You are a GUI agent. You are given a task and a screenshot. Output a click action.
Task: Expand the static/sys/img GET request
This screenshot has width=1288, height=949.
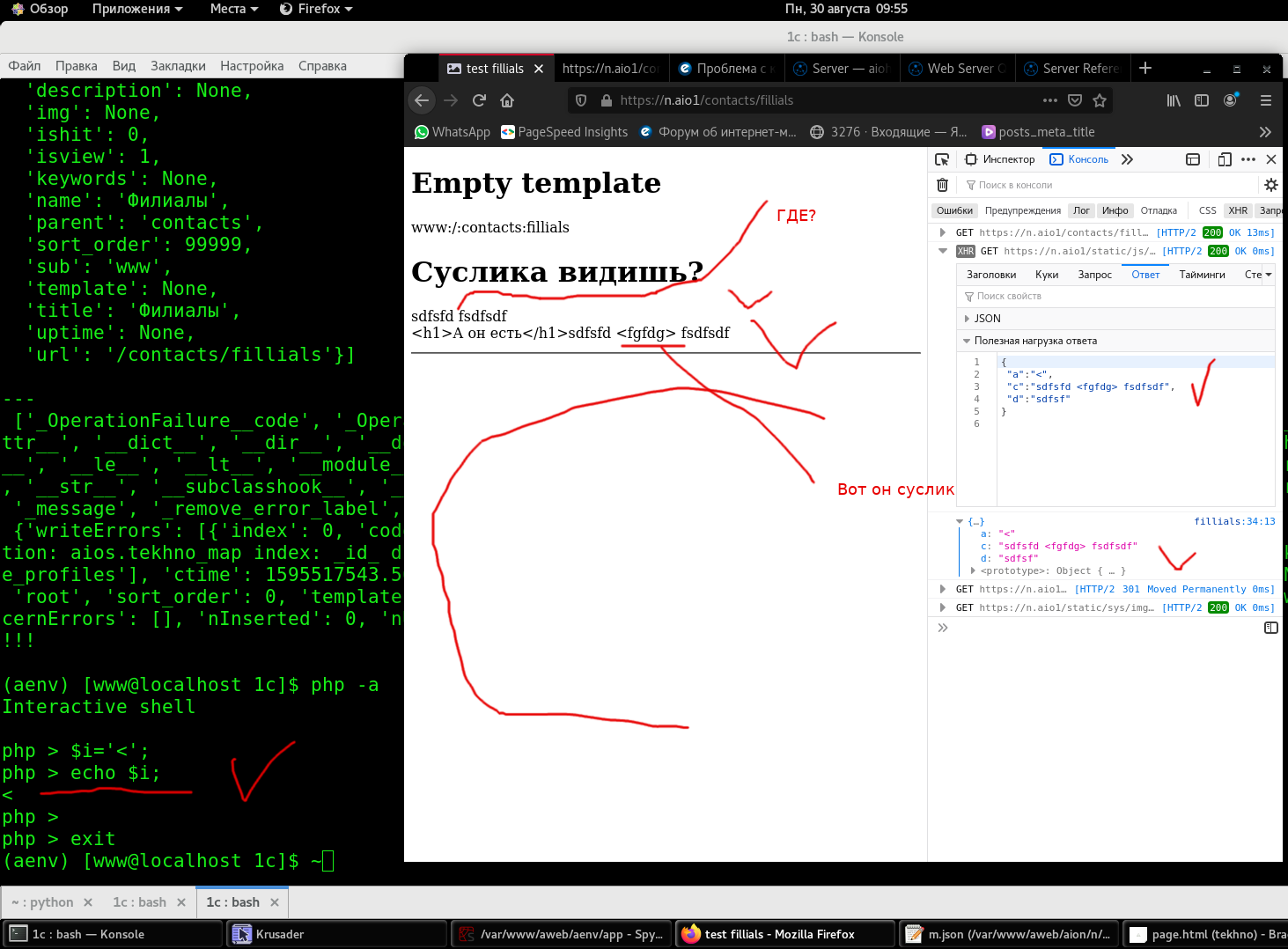click(x=943, y=607)
